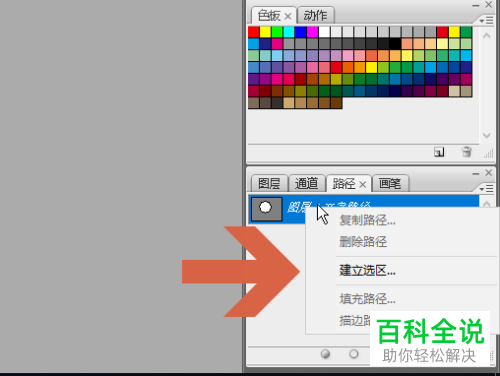The height and width of the screenshot is (376, 500).
Task: Choose 建立选区... from context menu
Action: click(x=367, y=271)
